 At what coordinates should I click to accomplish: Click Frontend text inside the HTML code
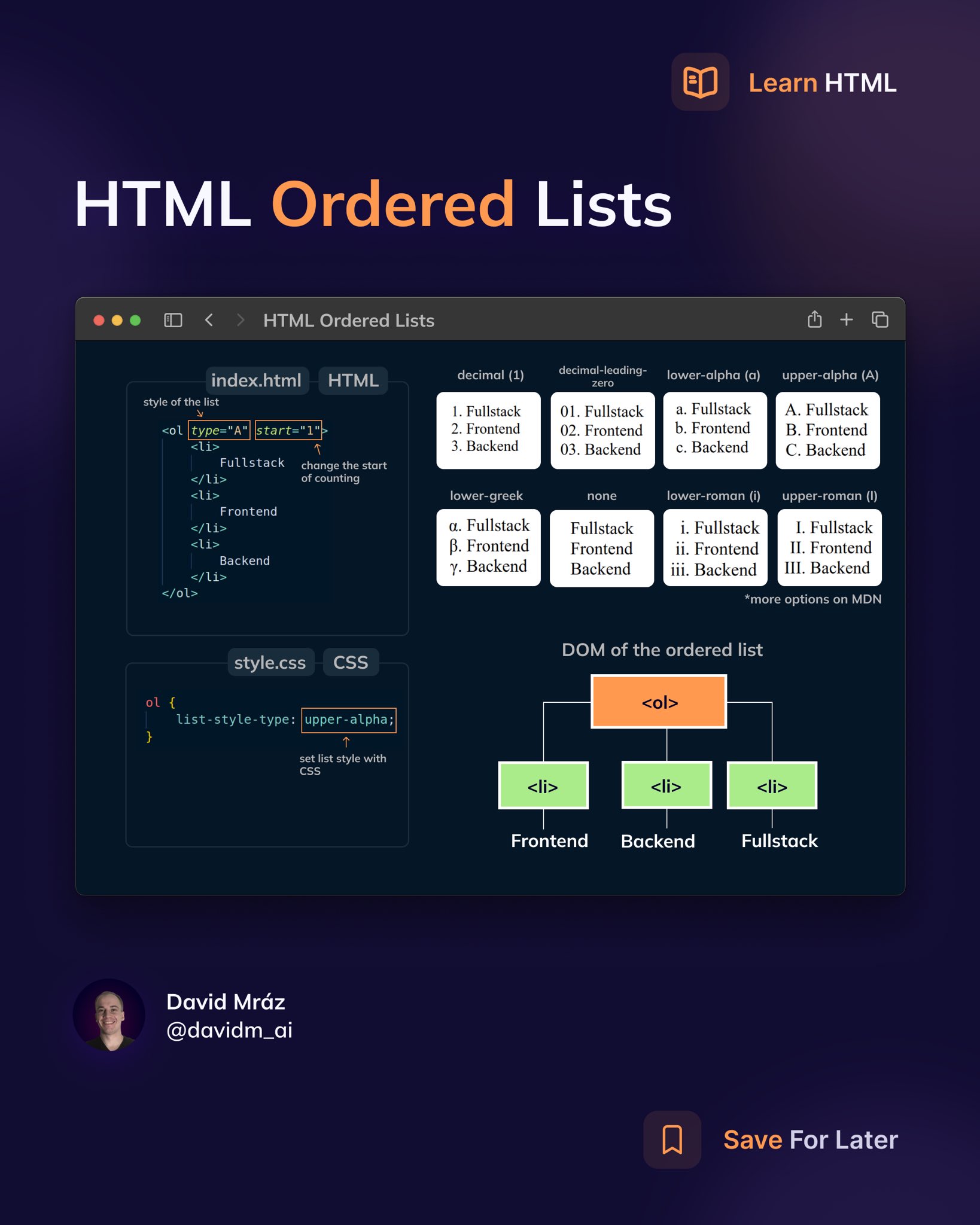(x=248, y=511)
